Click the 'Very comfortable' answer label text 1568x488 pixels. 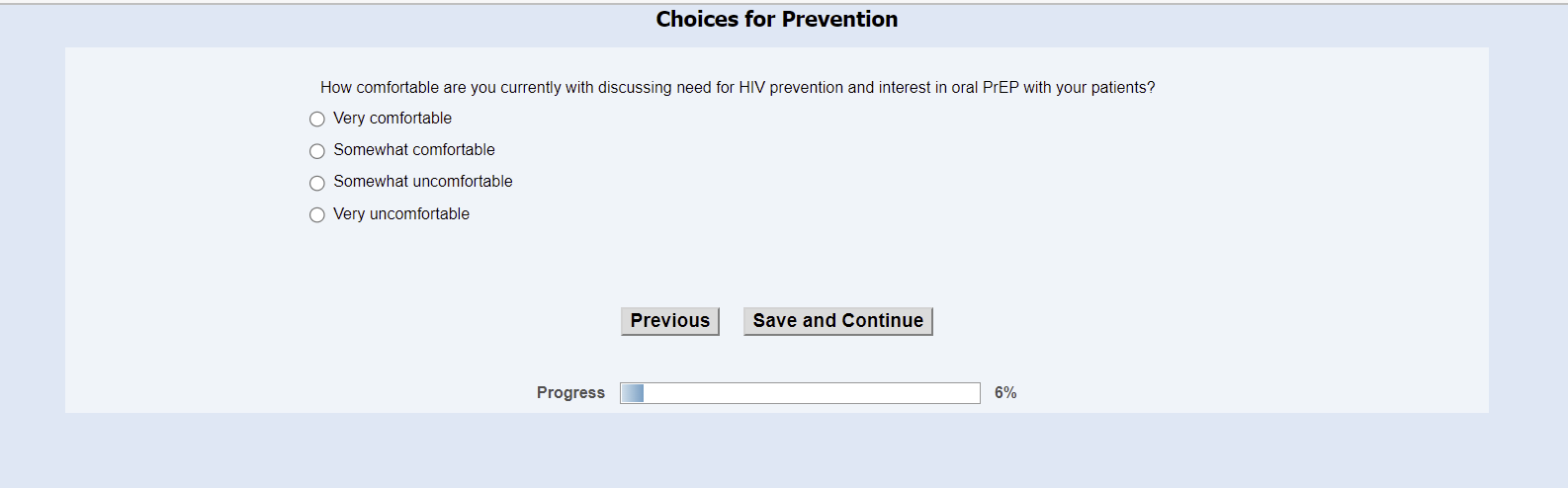coord(392,119)
